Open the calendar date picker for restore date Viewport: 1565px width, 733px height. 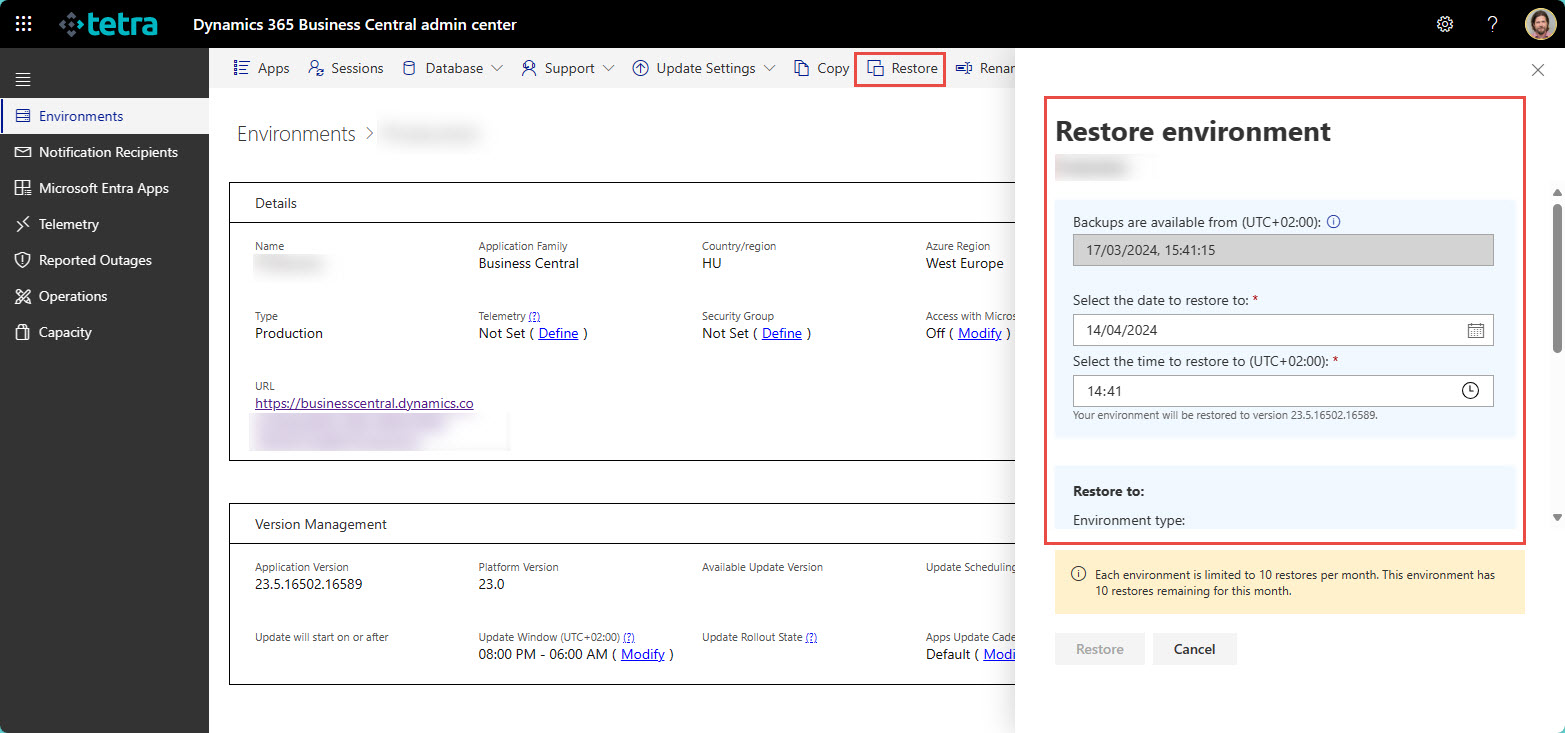coord(1475,330)
